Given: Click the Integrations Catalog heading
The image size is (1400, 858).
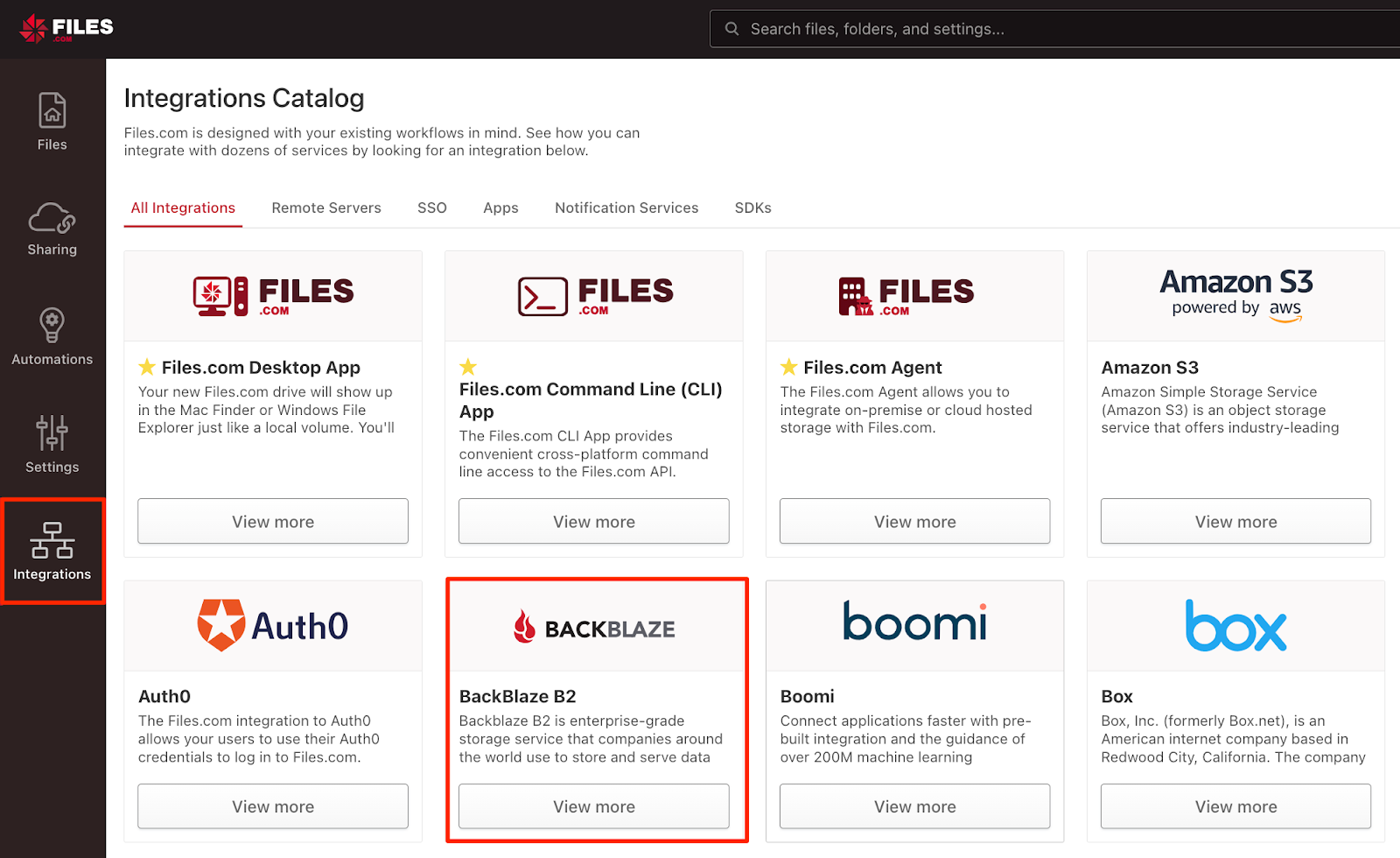Looking at the screenshot, I should [244, 98].
